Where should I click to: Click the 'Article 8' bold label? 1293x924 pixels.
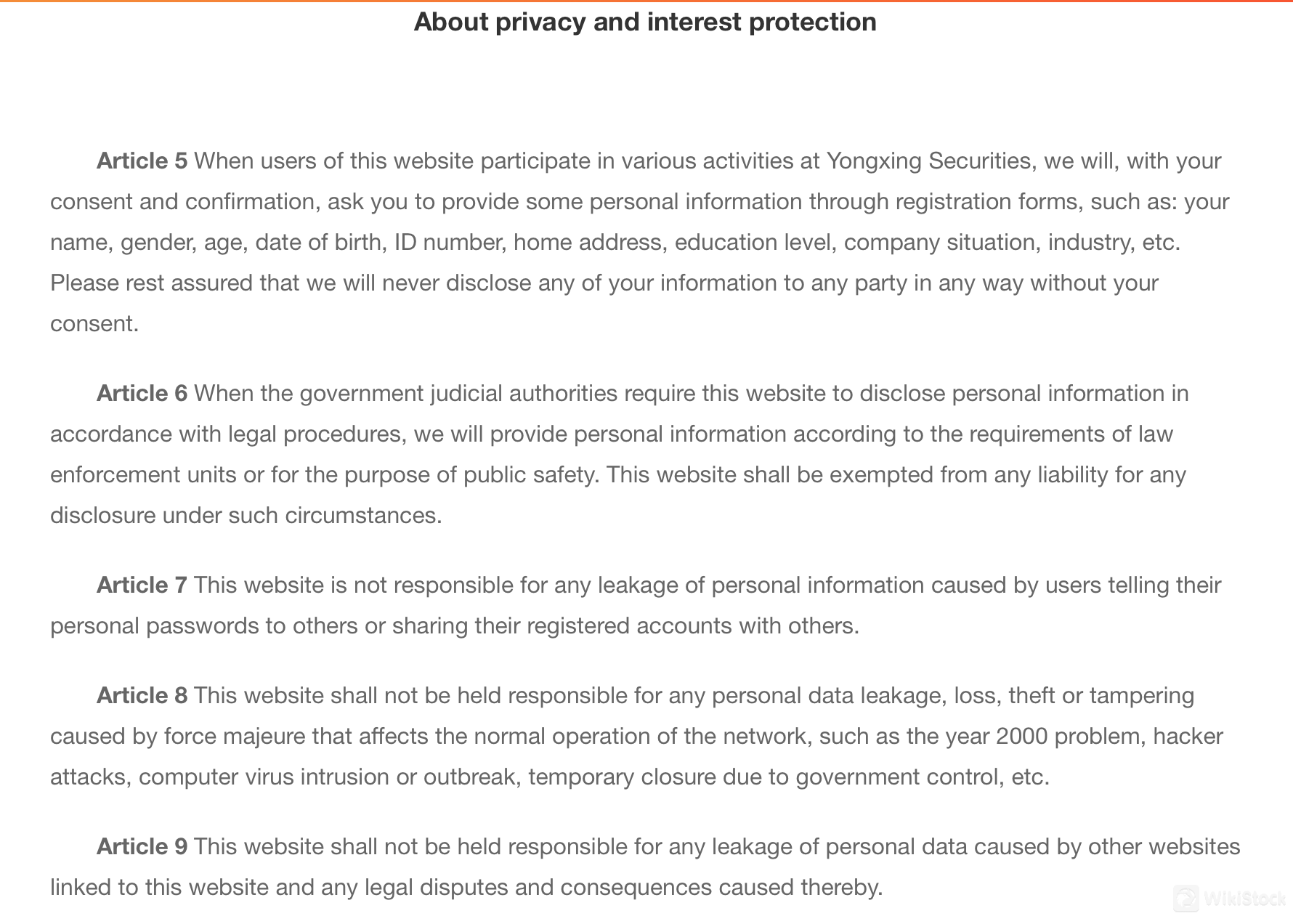142,695
